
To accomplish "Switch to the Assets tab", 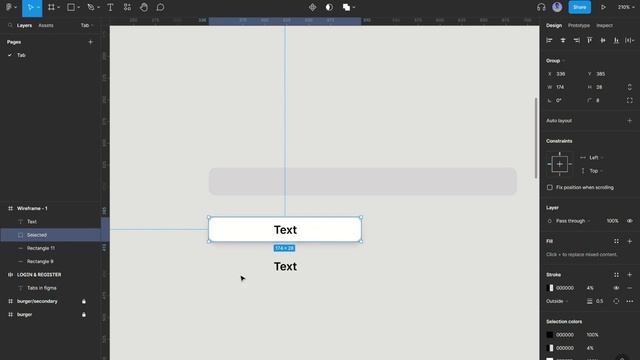I will point(46,25).
